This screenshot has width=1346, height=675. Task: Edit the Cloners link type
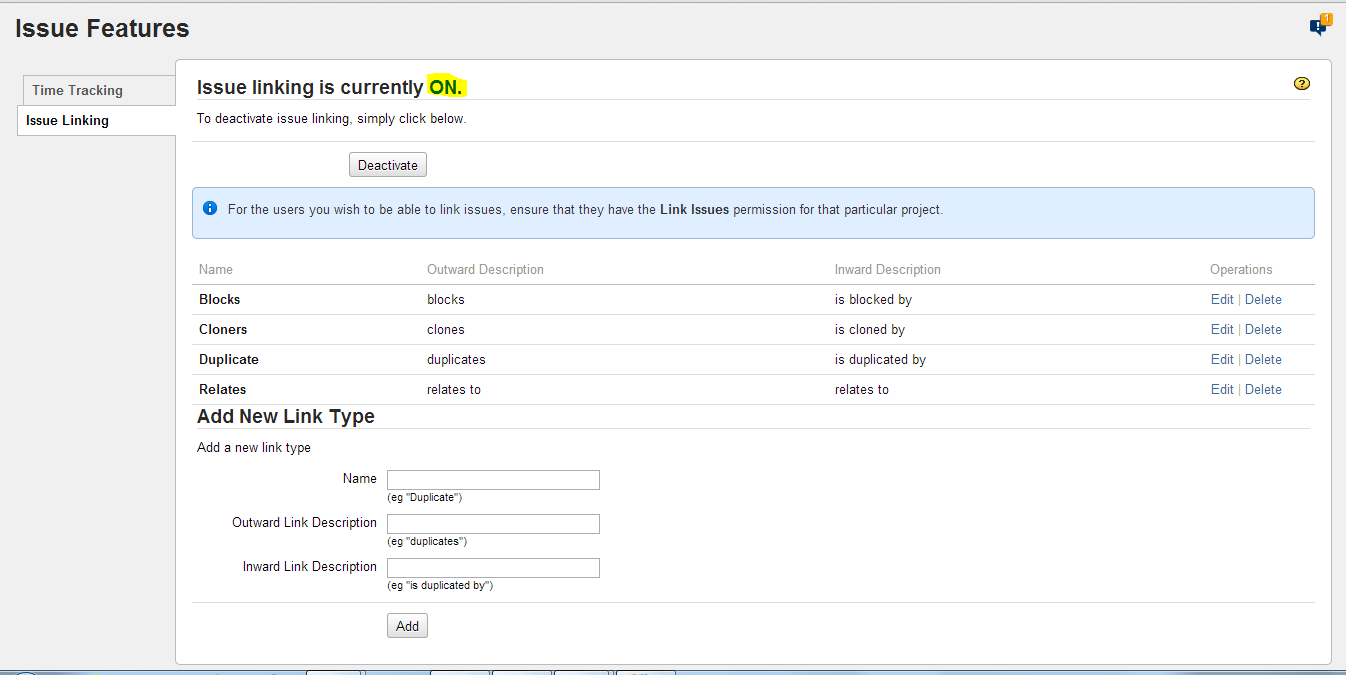(1222, 329)
